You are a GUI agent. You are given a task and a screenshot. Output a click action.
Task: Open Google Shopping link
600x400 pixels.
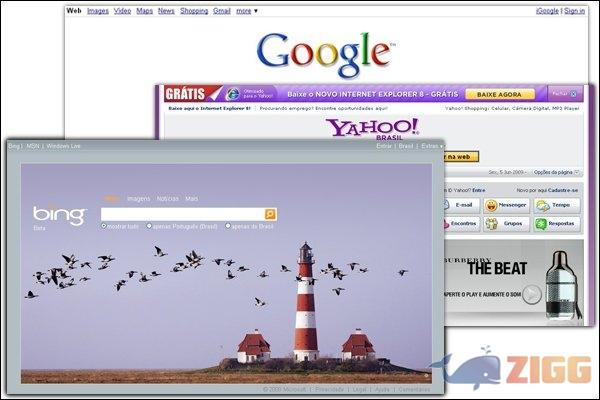coord(194,11)
